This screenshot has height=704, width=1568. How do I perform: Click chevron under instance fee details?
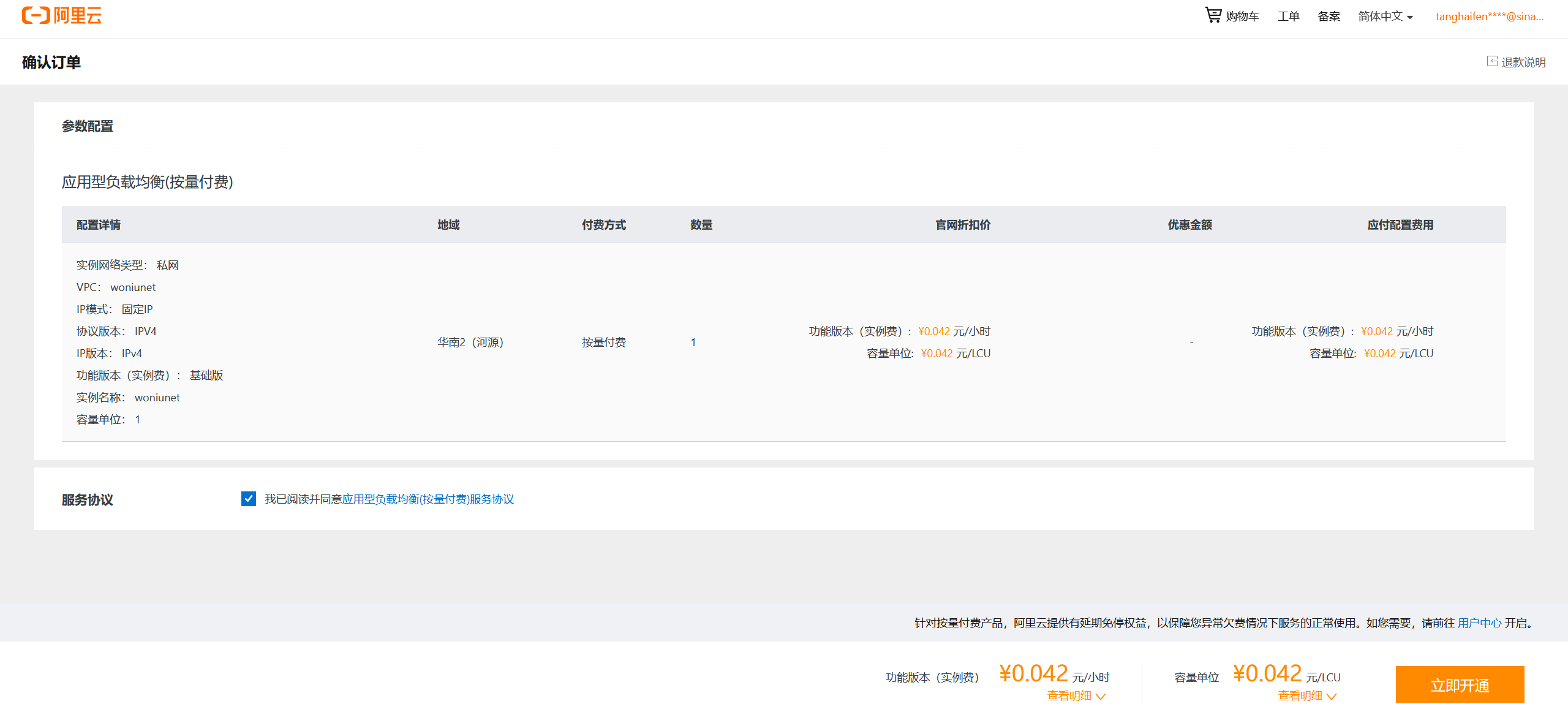[x=1101, y=696]
